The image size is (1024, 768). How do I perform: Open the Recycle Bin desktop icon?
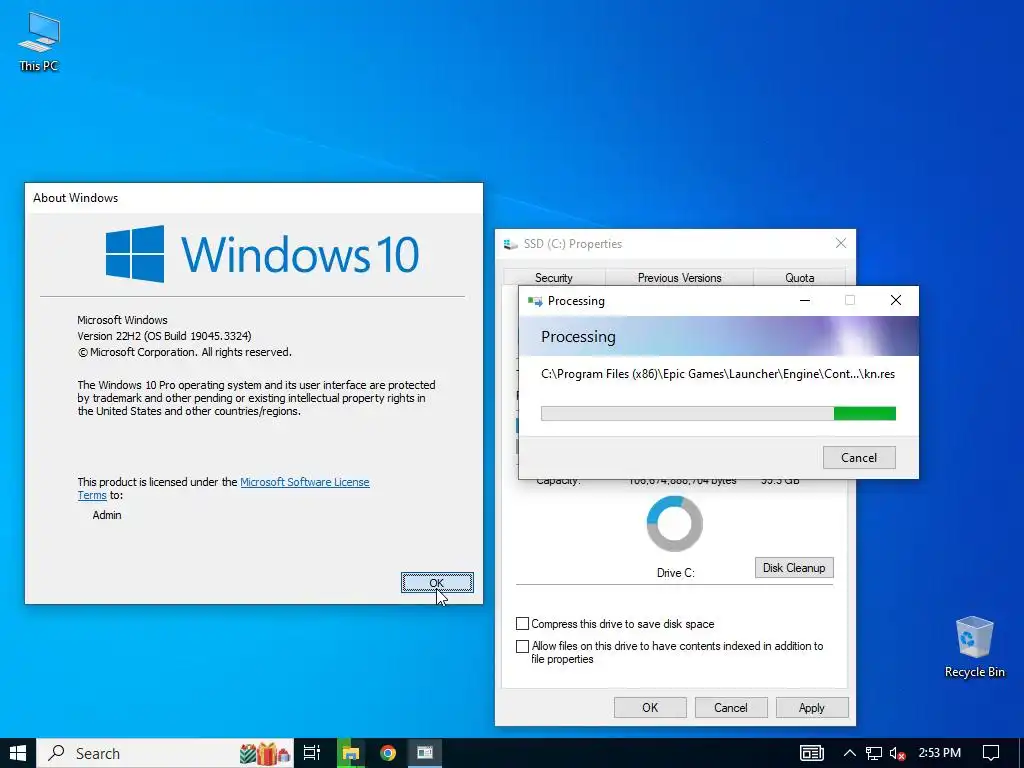tap(974, 647)
